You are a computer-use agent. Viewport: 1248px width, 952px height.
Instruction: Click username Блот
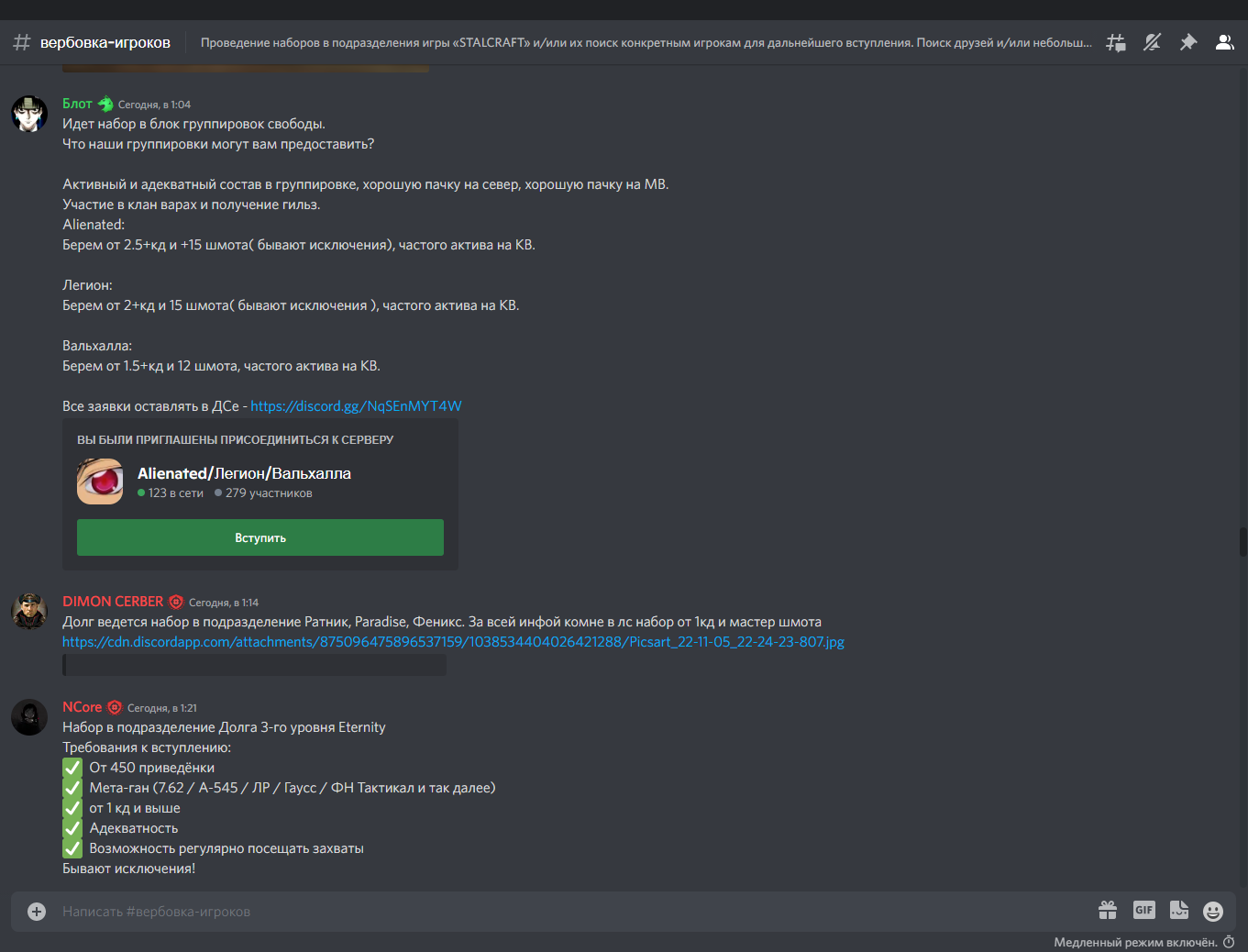pyautogui.click(x=77, y=104)
